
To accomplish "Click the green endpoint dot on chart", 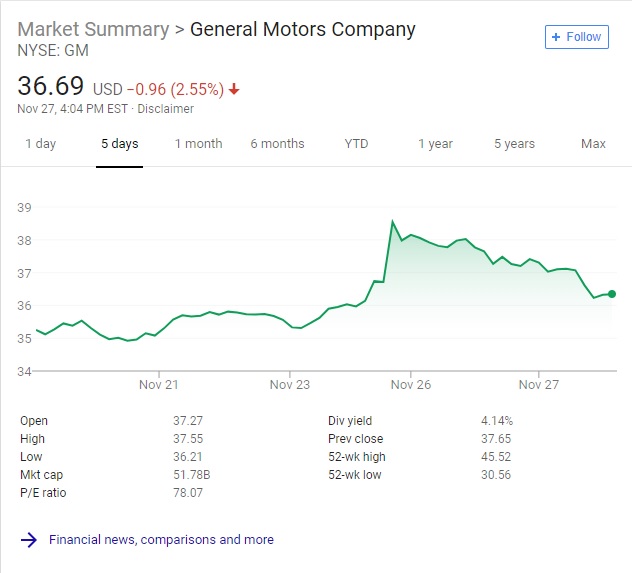I will point(612,294).
